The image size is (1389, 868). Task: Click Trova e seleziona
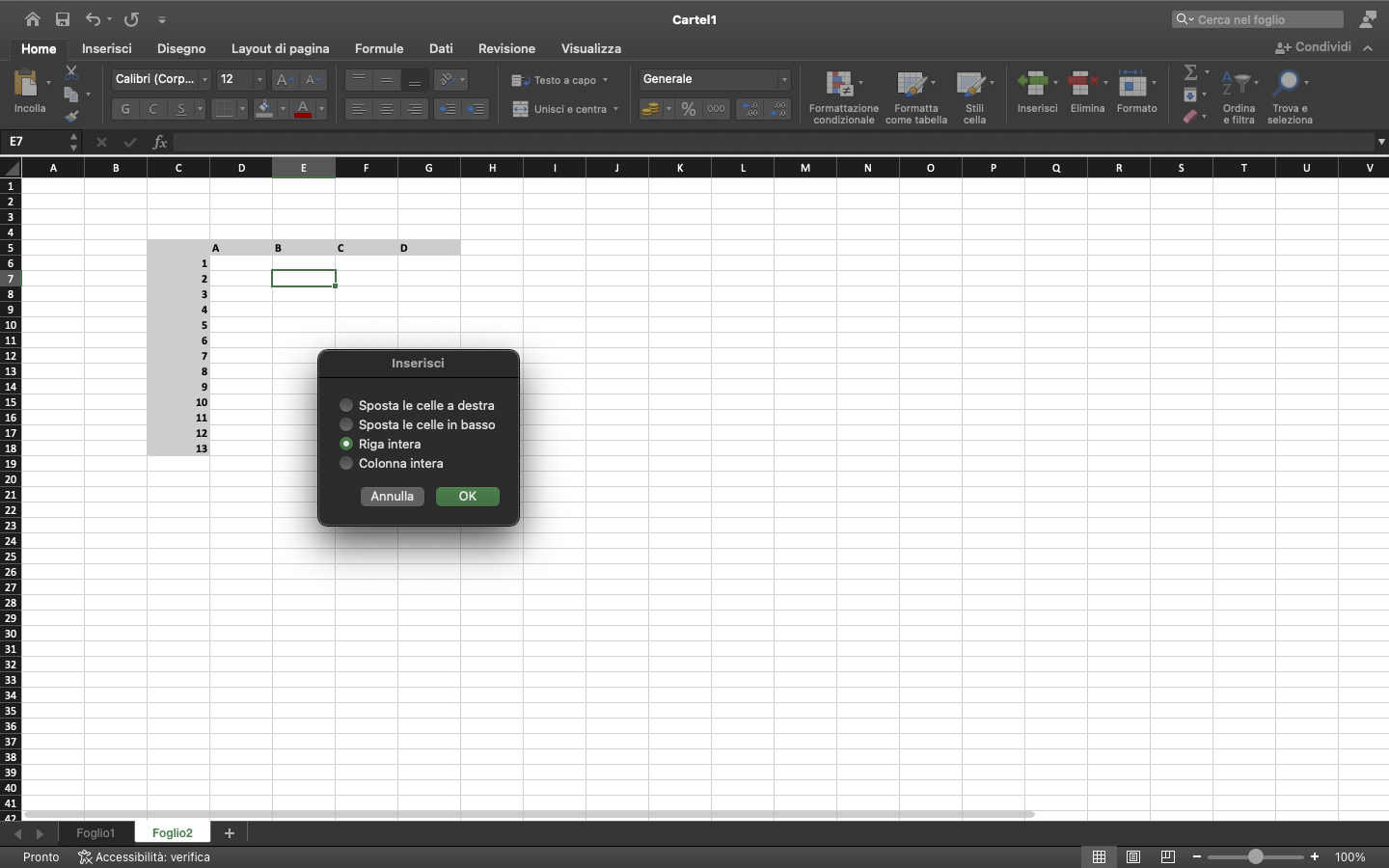(x=1290, y=95)
